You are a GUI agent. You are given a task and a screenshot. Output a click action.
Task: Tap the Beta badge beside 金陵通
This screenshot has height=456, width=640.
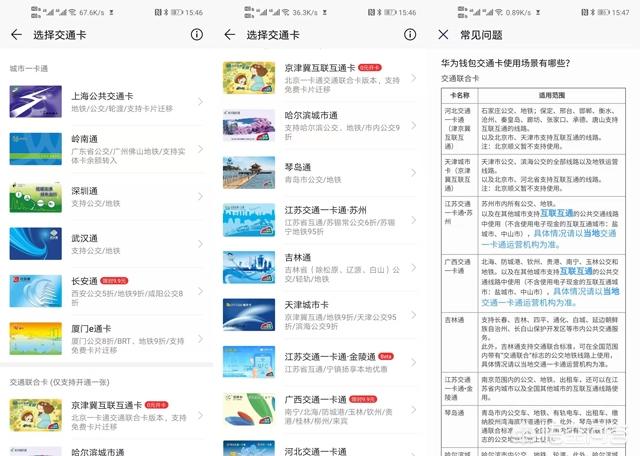[386, 356]
